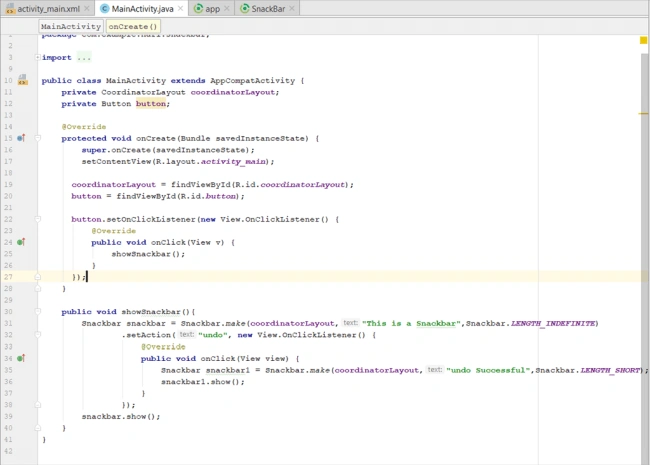Click the "undo" string on line 32

(213, 335)
